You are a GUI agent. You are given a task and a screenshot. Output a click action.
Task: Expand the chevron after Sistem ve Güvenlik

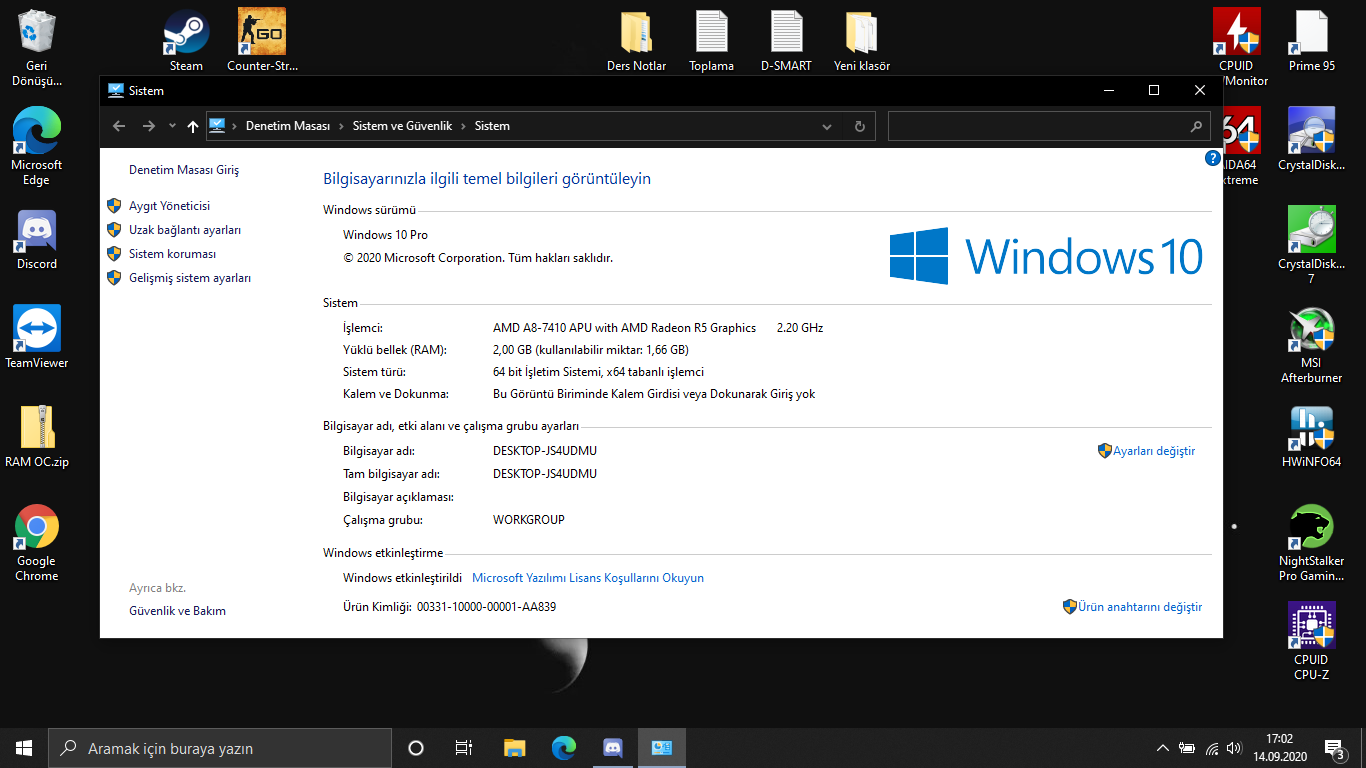click(x=463, y=126)
